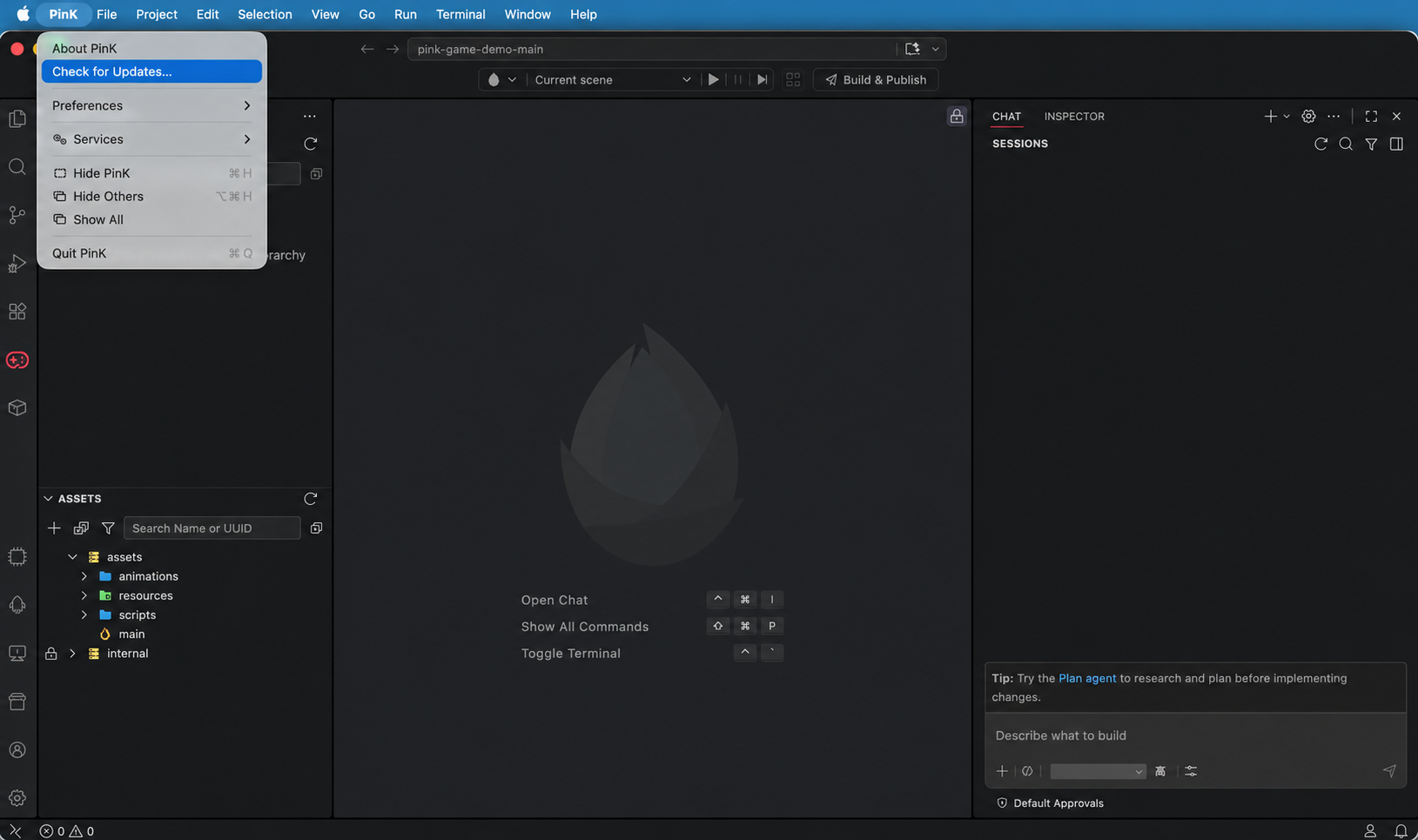Viewport: 1418px width, 840px height.
Task: Toggle sessions side panel layout
Action: 1396,144
